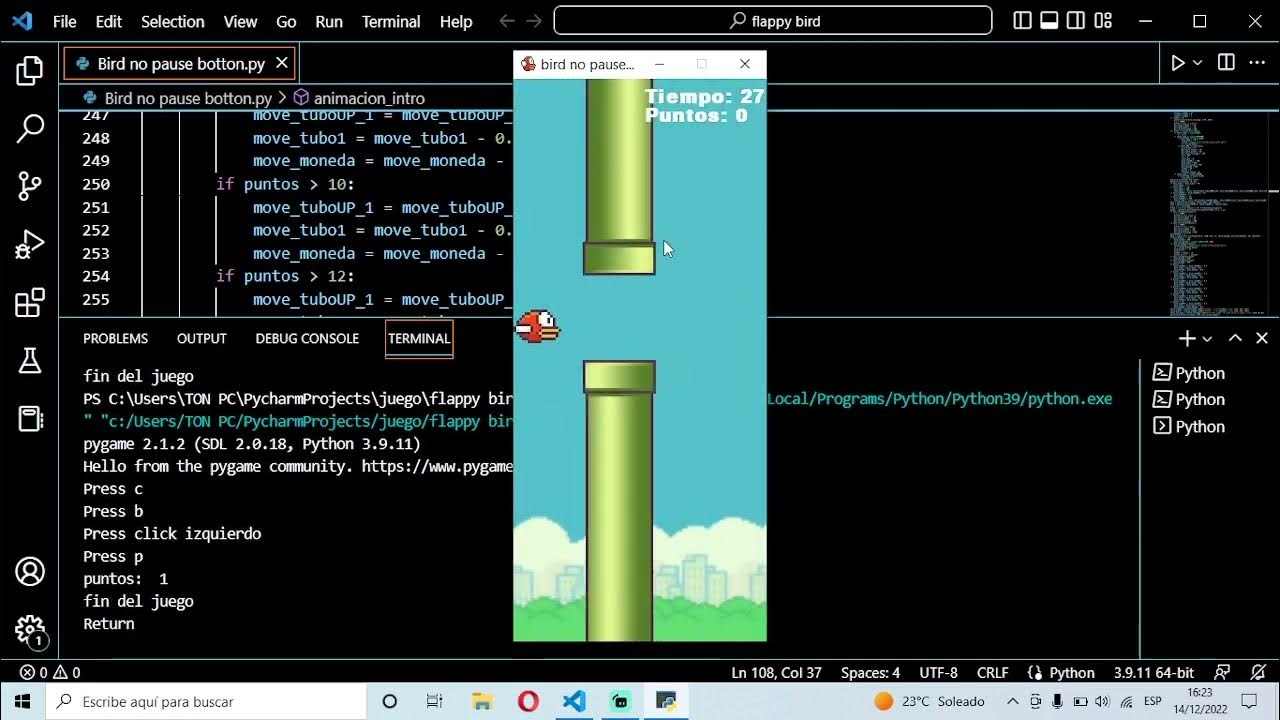The width and height of the screenshot is (1280, 720).
Task: Open the Extensions view
Action: 30,302
